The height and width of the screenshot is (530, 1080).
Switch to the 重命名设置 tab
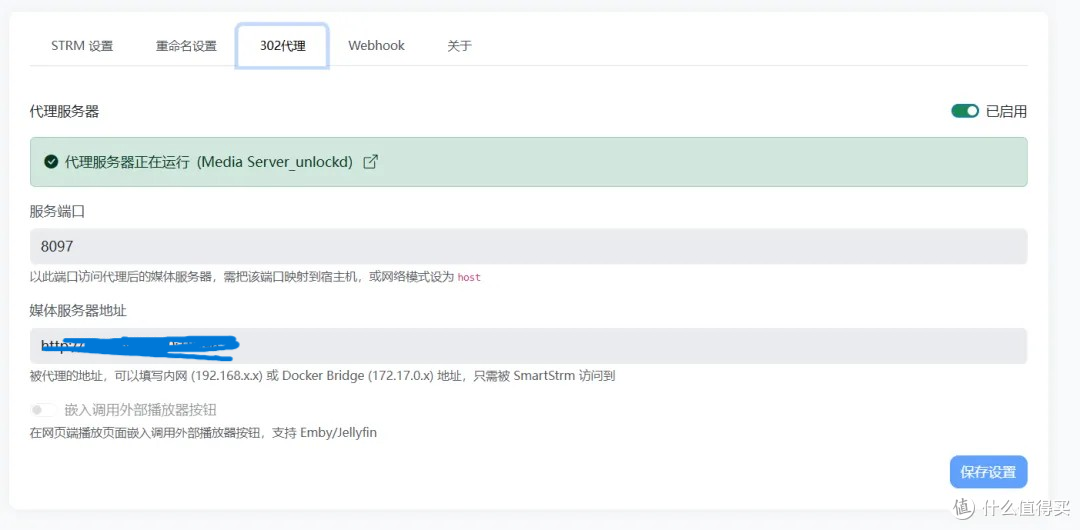tap(186, 46)
